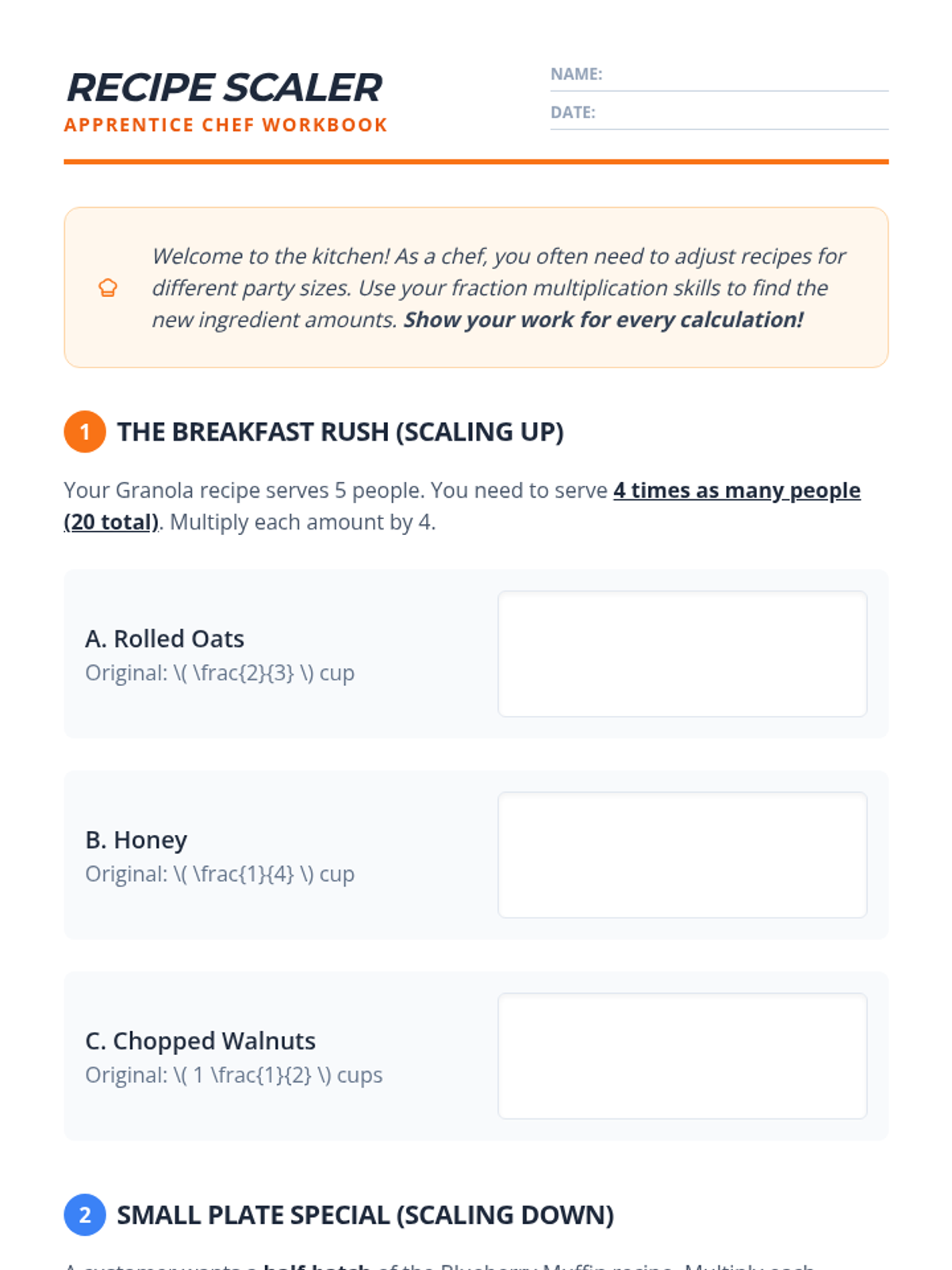
Task: Click the Chopped Walnuts answer box
Action: [682, 1056]
